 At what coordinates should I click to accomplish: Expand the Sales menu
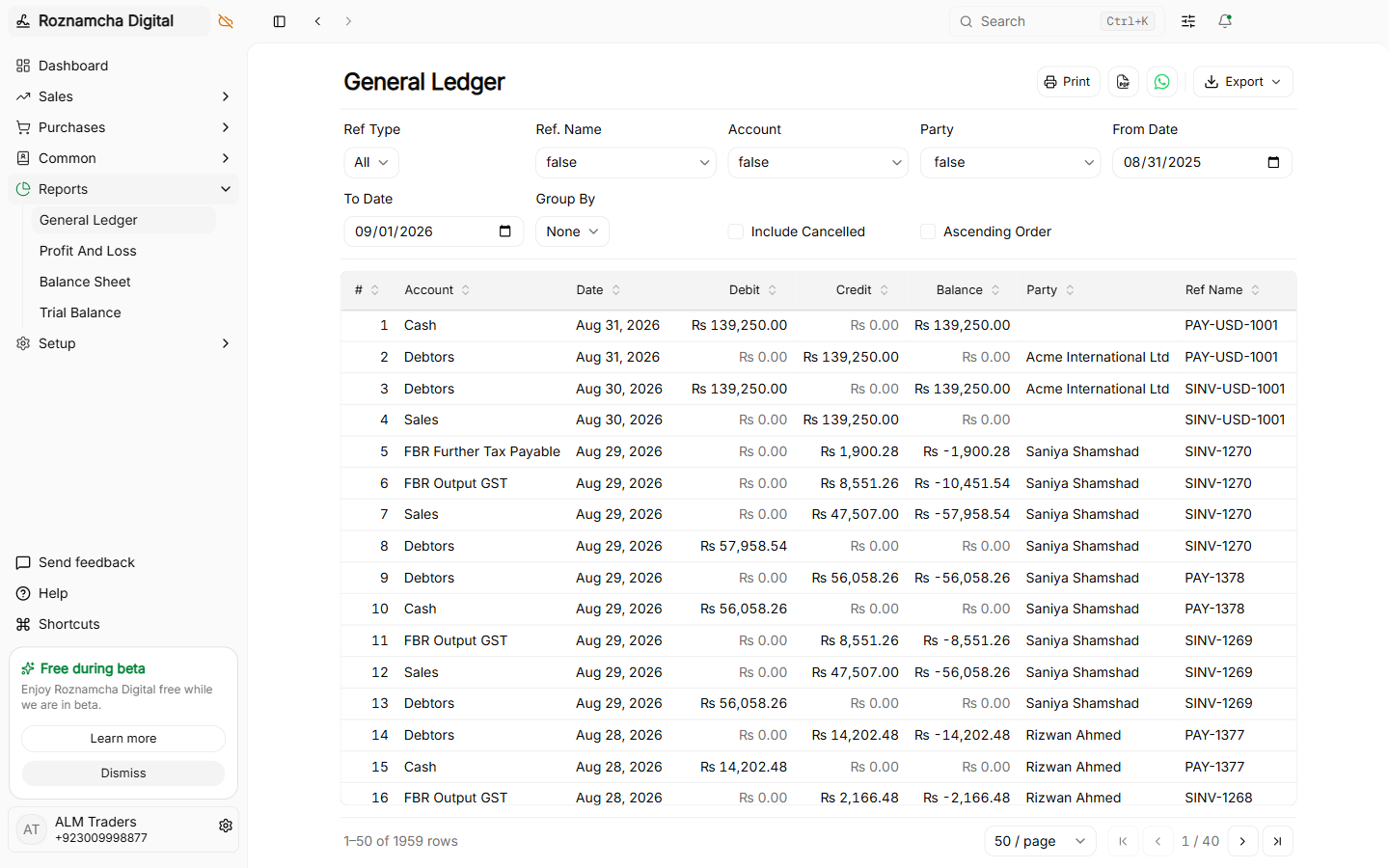click(123, 96)
